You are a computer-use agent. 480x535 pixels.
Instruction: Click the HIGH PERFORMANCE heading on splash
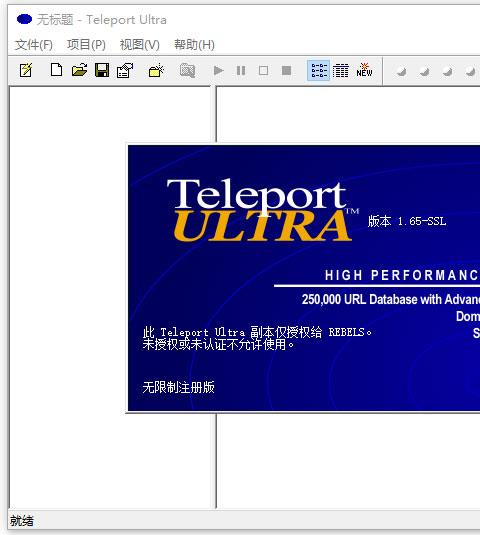(x=402, y=275)
